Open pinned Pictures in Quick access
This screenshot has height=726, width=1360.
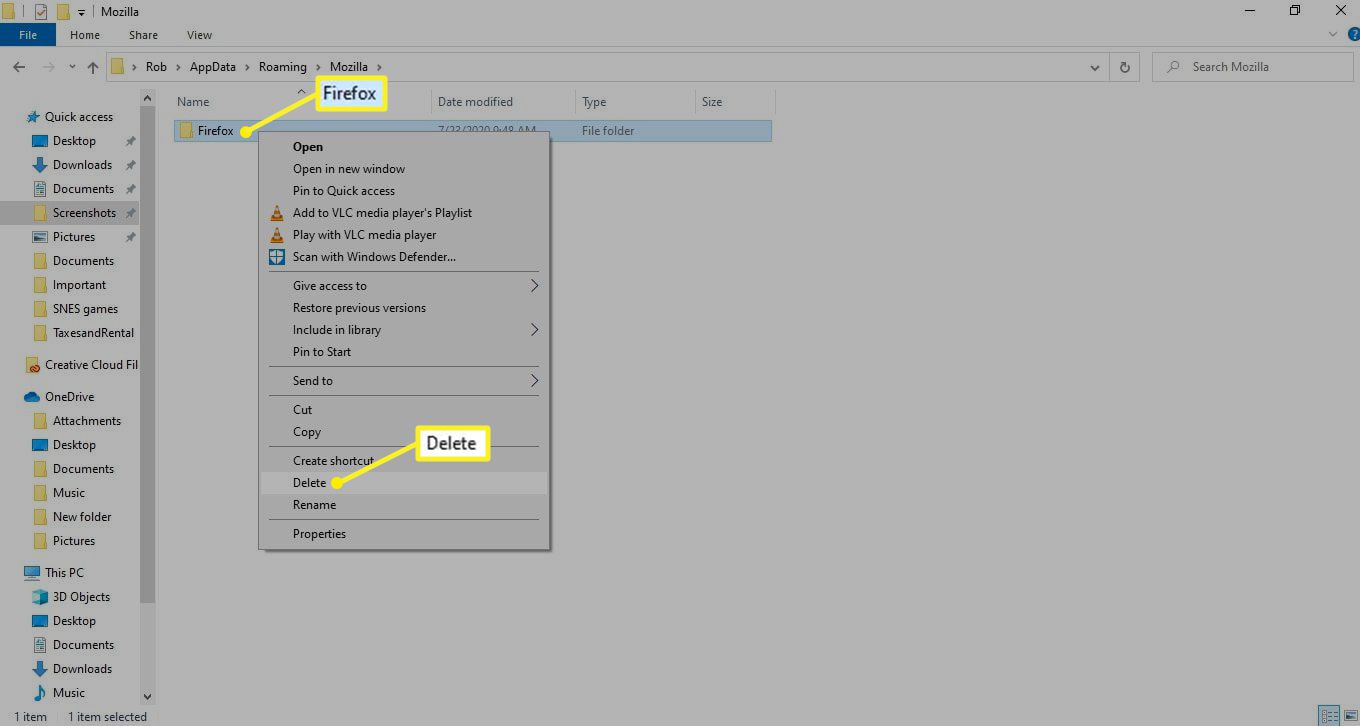[x=74, y=237]
